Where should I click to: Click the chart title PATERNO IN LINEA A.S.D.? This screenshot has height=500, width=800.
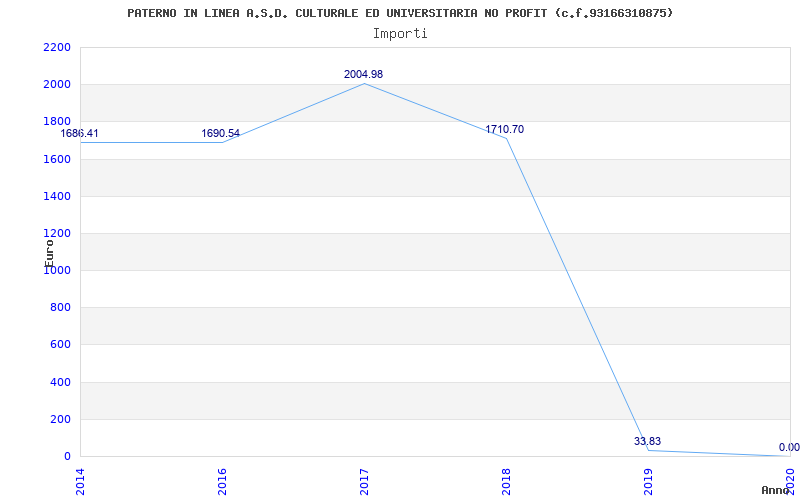400,13
